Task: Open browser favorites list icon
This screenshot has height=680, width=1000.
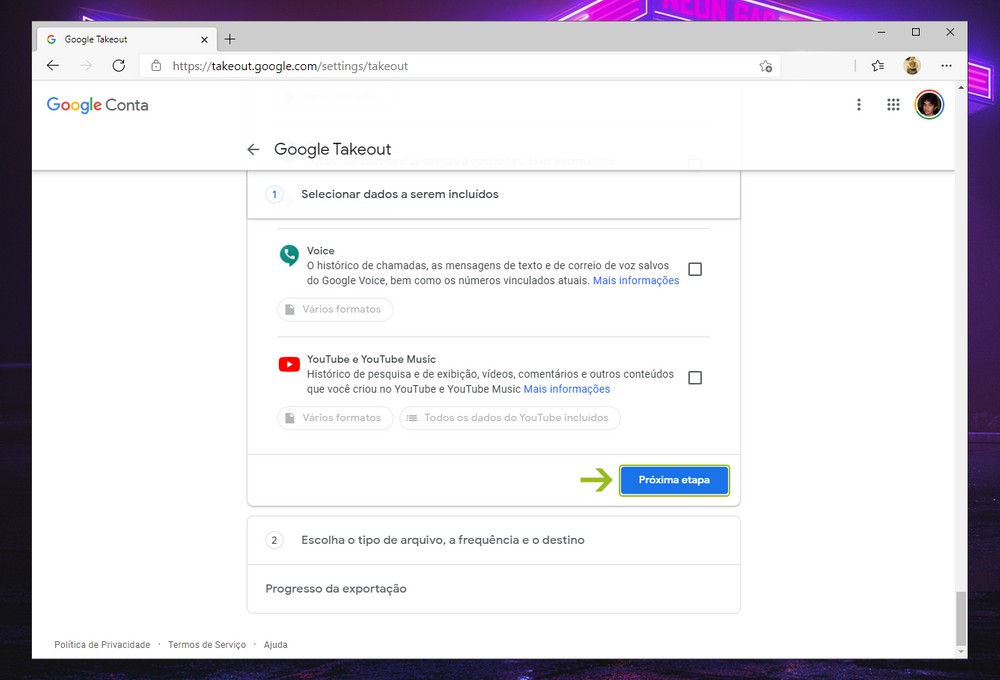Action: coord(877,66)
